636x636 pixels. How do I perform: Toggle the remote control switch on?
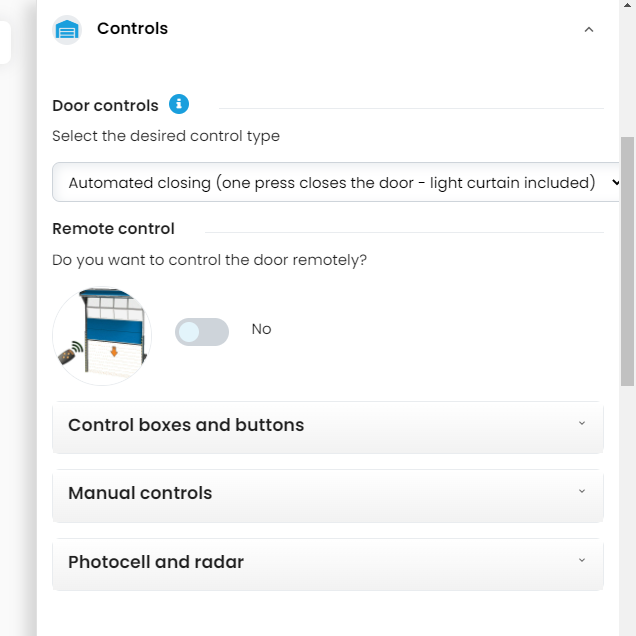(202, 332)
